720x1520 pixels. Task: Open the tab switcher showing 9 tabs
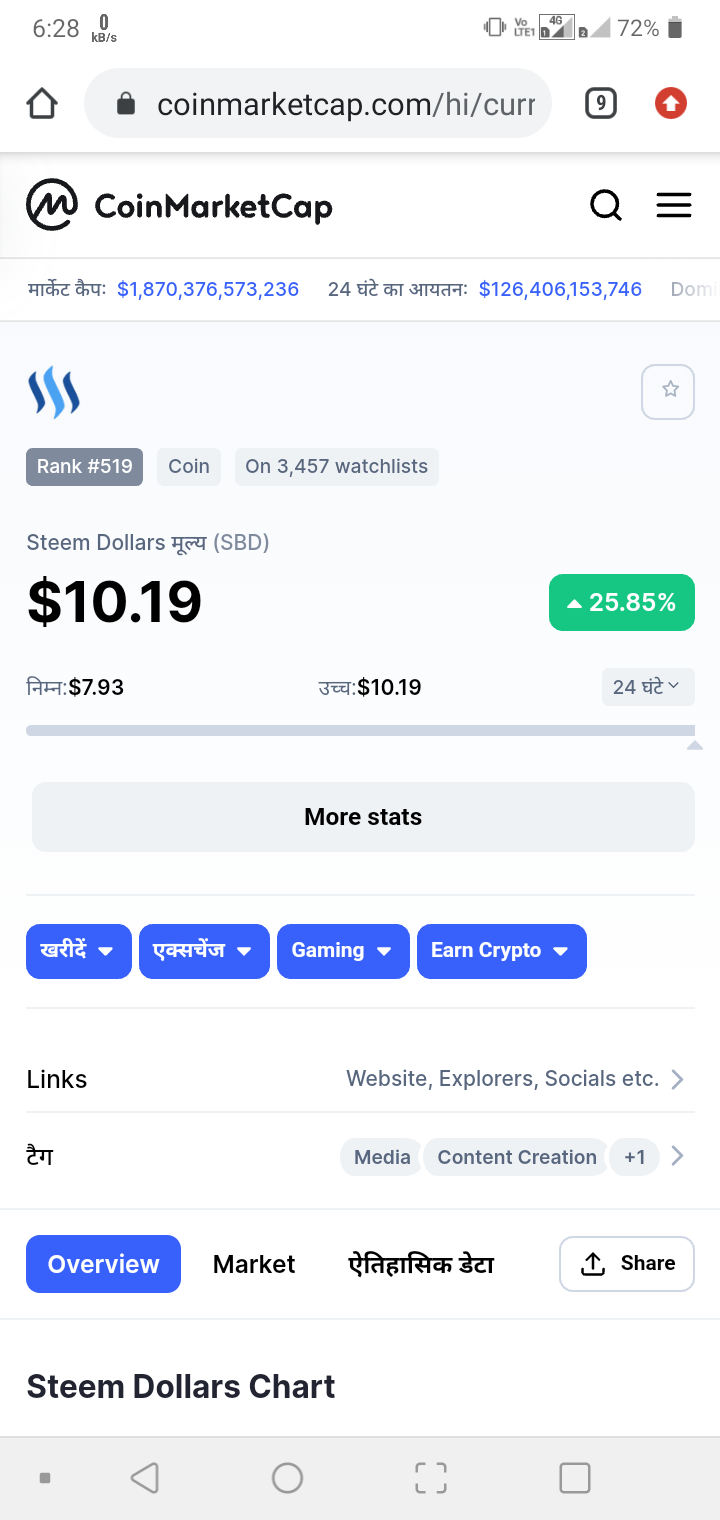(x=600, y=102)
